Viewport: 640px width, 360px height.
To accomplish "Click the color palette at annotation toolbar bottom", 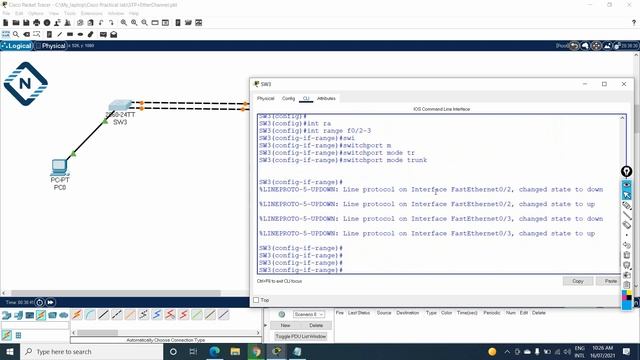I will (627, 300).
